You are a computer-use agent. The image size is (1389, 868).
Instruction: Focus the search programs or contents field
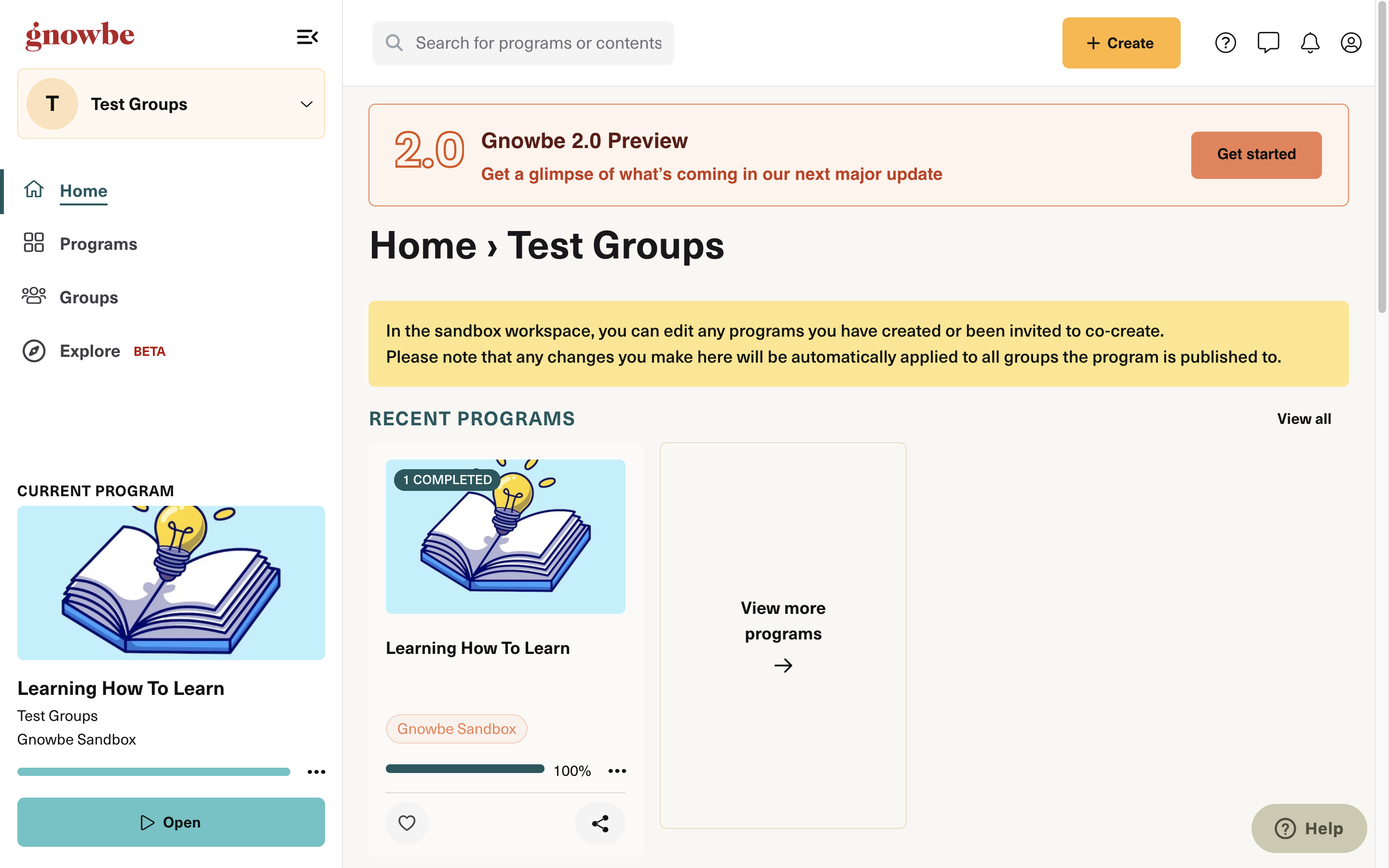pyautogui.click(x=523, y=43)
